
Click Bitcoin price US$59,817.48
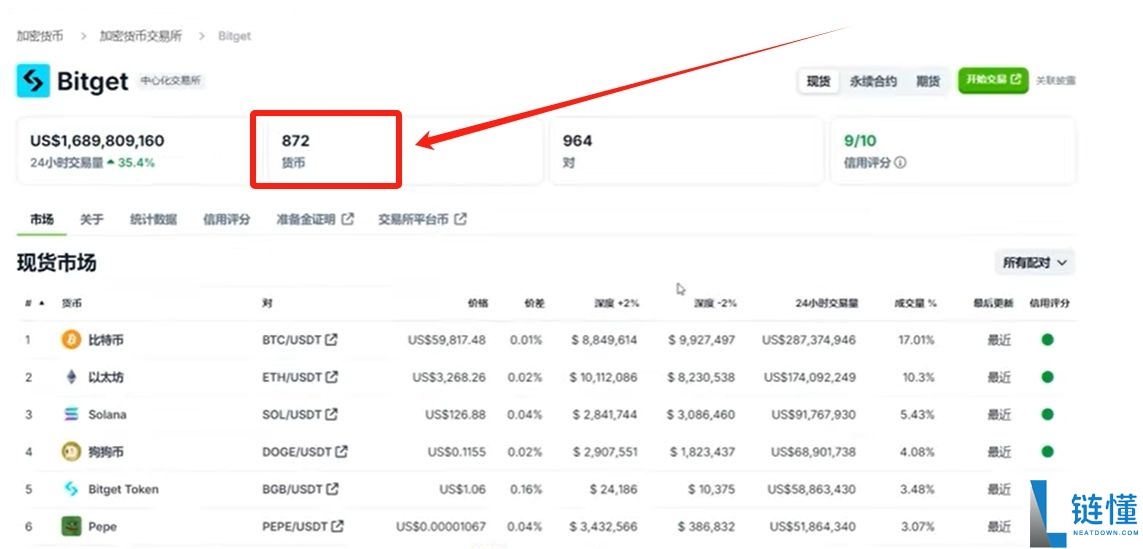pyautogui.click(x=447, y=340)
